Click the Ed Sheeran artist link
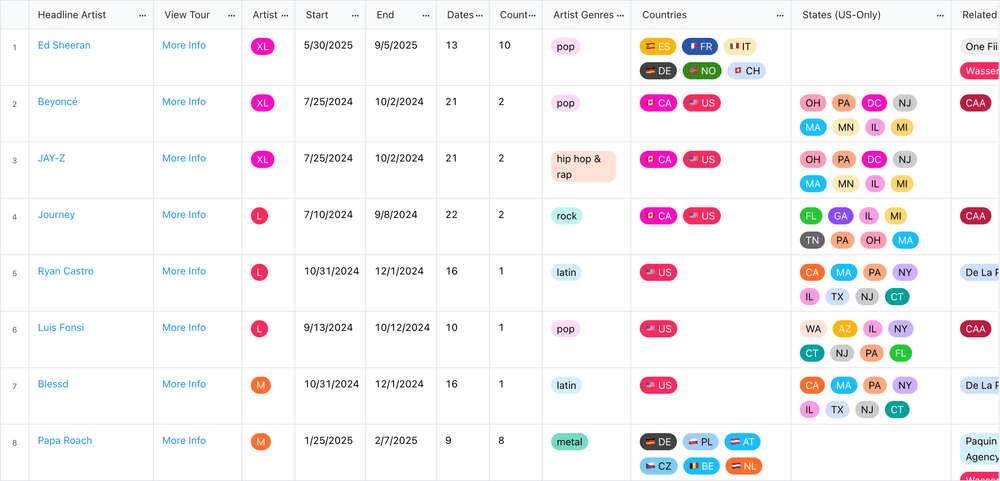 coord(64,45)
